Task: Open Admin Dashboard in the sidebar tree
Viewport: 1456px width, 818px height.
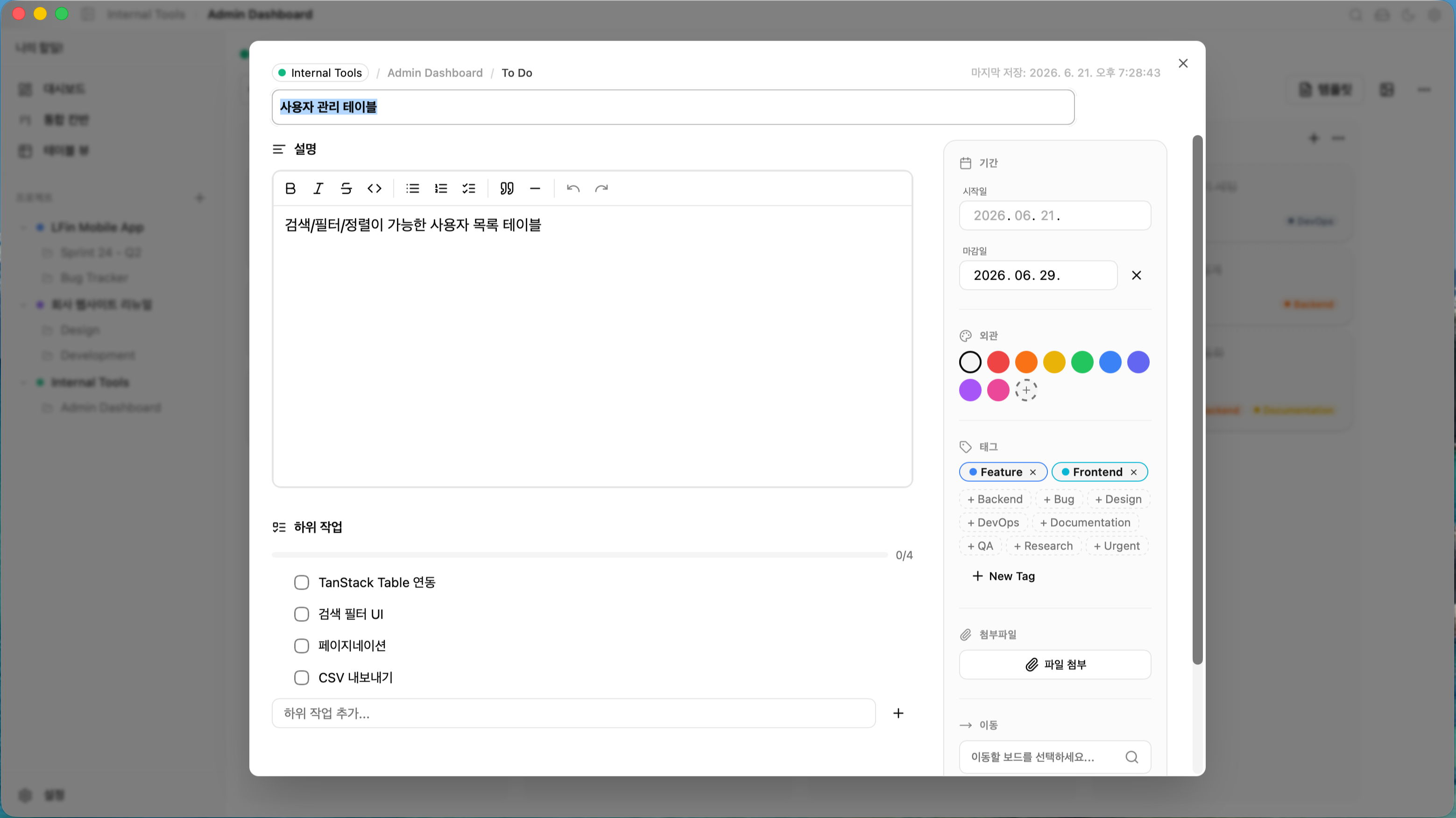Action: (x=111, y=408)
